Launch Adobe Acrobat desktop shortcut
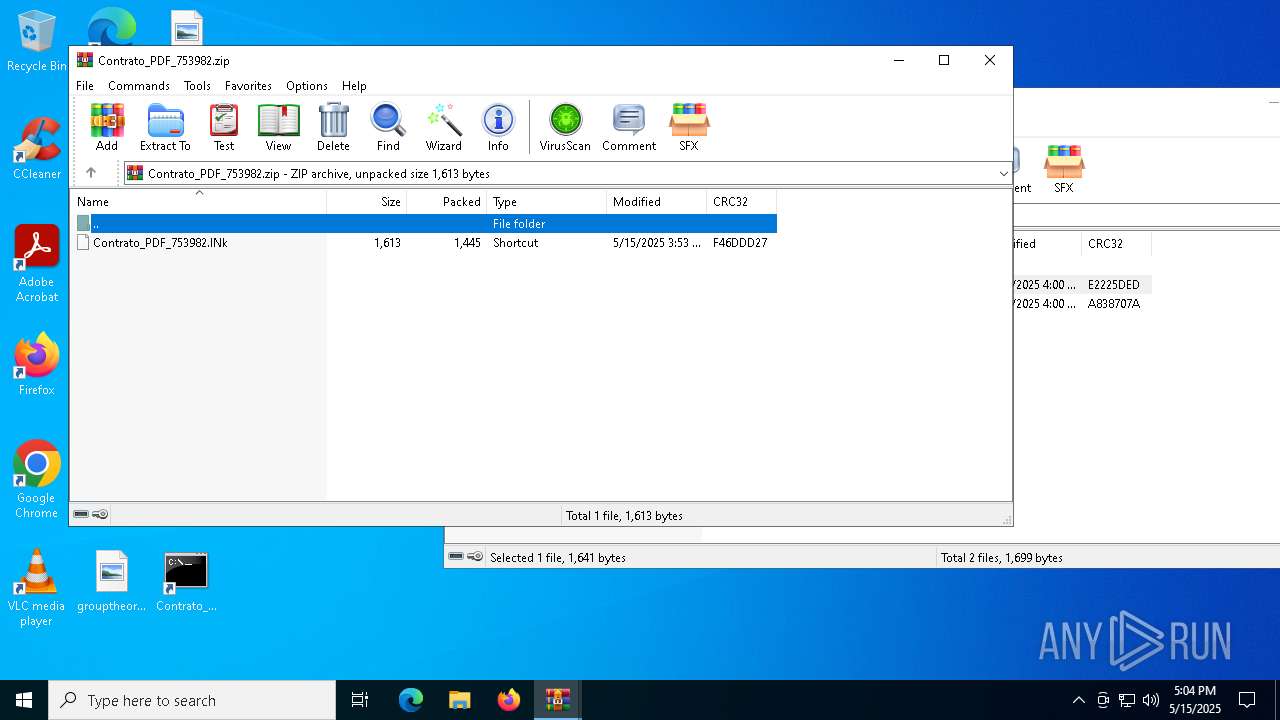This screenshot has height=720, width=1280. tap(37, 263)
